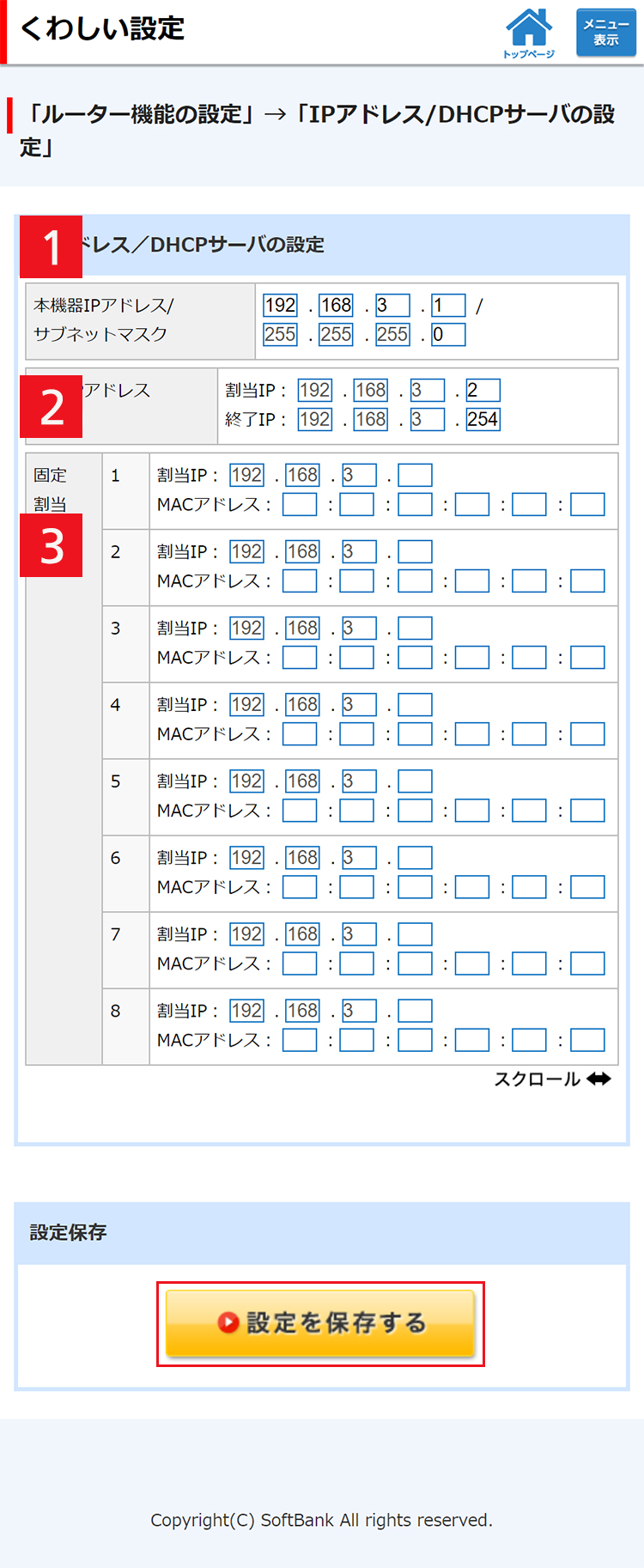The image size is (644, 1568).
Task: Go to top page via home icon
Action: (x=529, y=32)
